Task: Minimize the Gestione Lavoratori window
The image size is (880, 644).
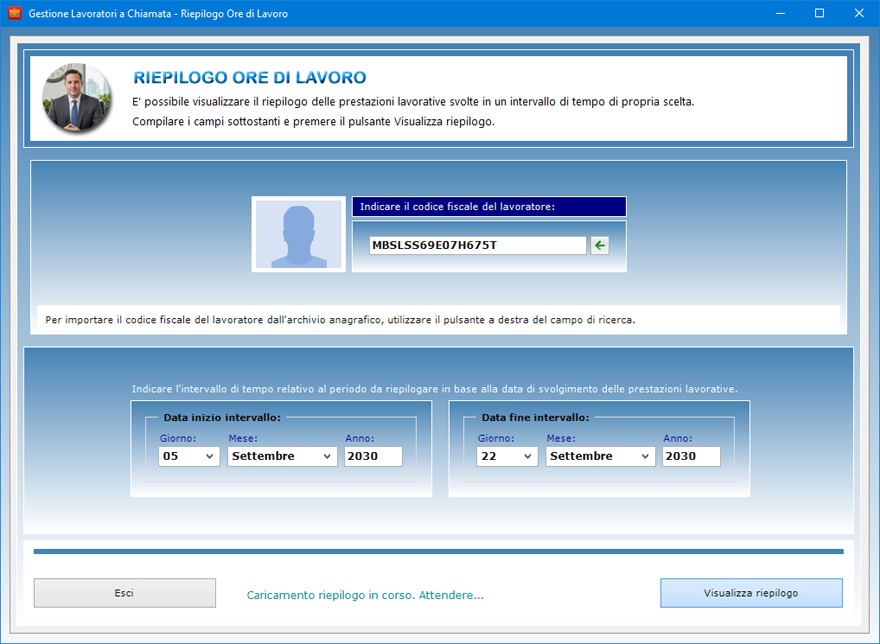Action: (x=773, y=14)
